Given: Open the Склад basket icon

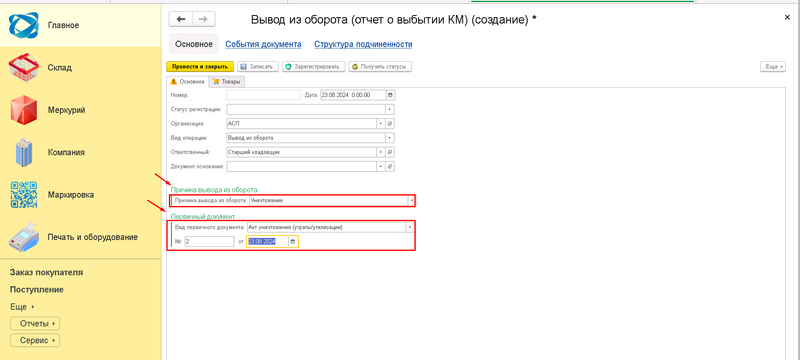Looking at the screenshot, I should 23,67.
